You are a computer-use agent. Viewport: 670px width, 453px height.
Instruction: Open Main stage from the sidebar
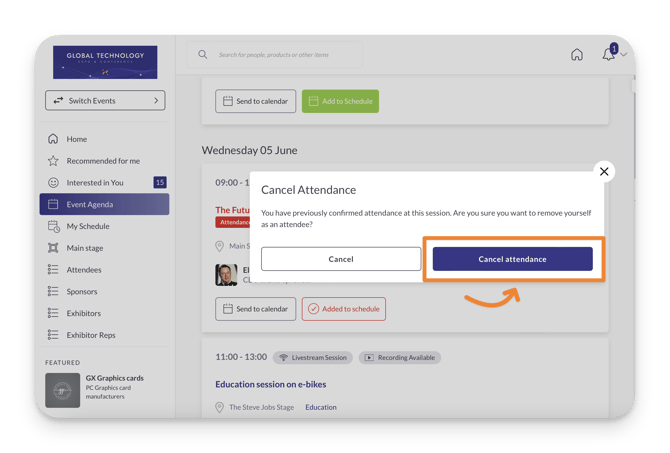[85, 248]
